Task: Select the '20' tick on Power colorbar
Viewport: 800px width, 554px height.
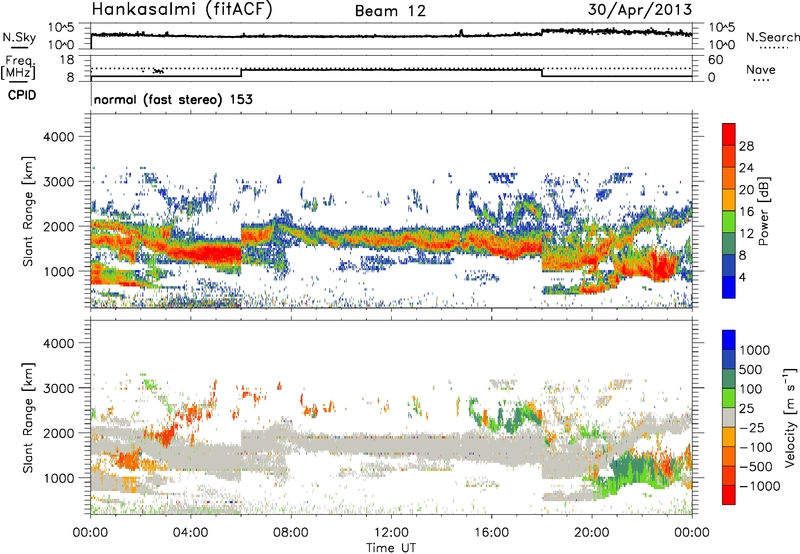Action: coord(746,190)
